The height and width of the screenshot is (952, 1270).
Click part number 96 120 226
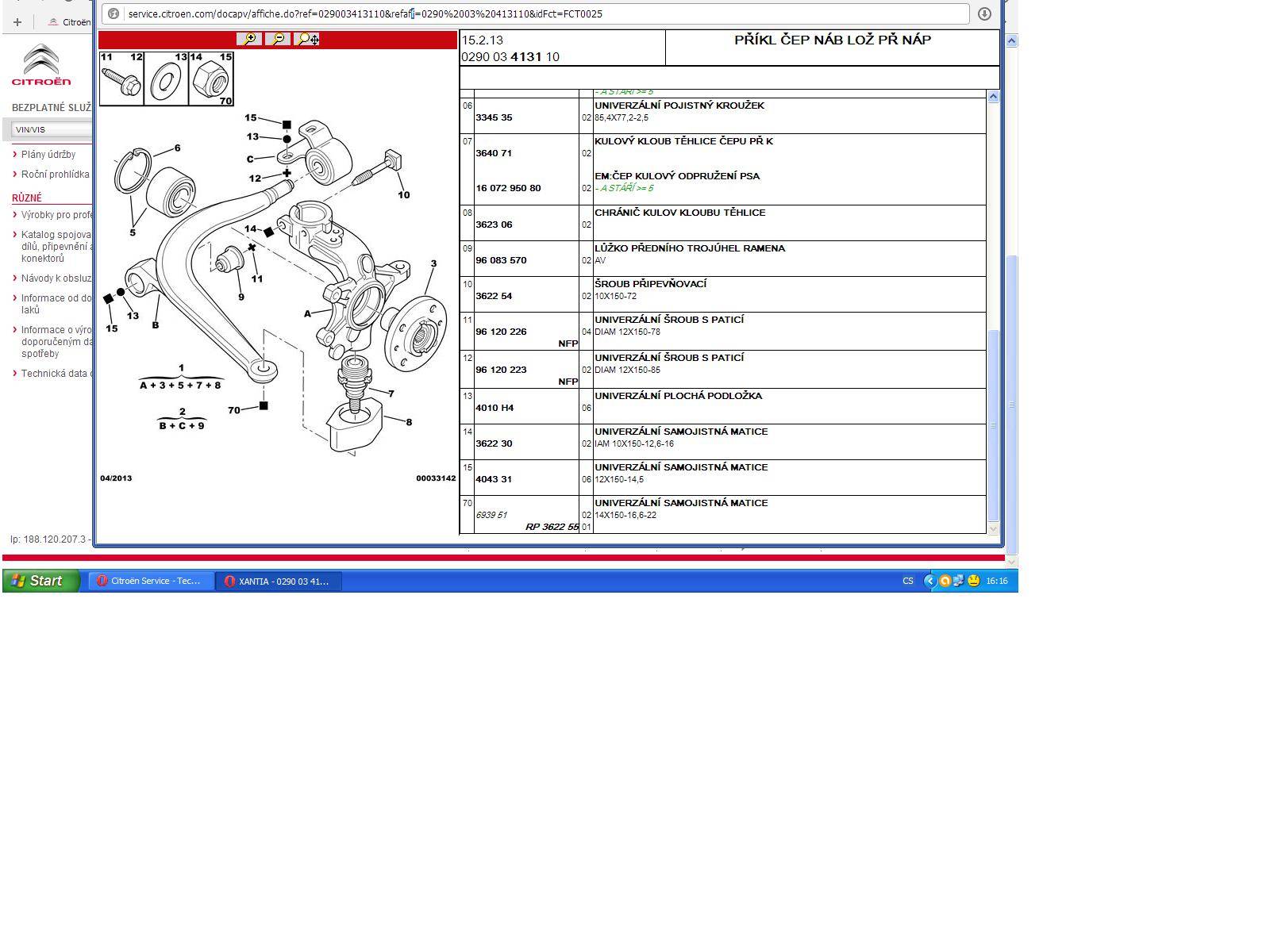[x=501, y=332]
